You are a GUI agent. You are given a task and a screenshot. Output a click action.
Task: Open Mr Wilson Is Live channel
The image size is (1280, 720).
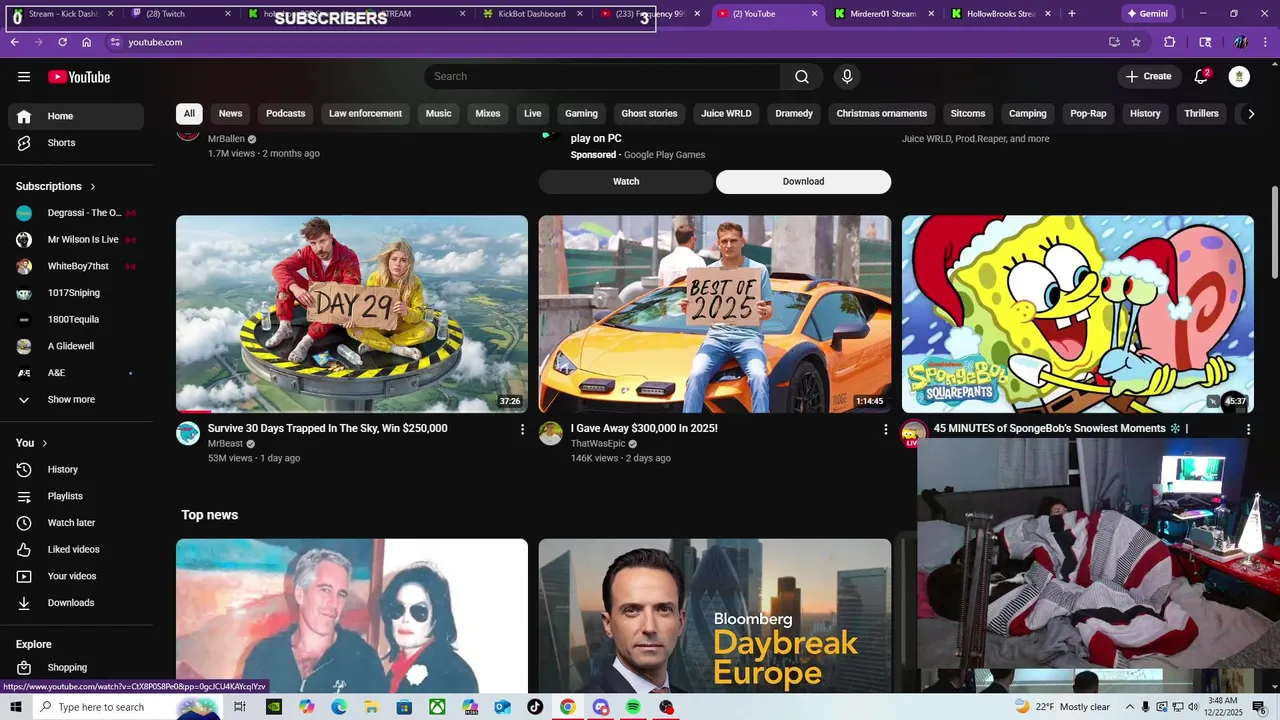pos(76,240)
